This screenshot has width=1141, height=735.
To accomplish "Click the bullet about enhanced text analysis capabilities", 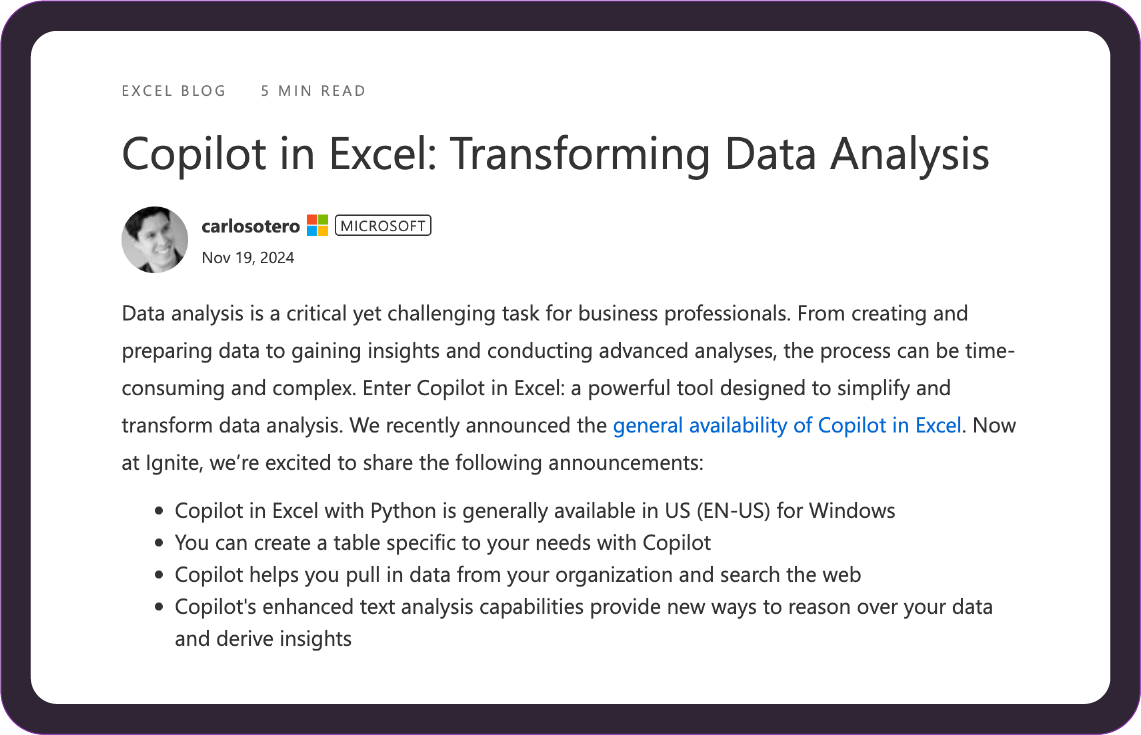I will point(584,623).
